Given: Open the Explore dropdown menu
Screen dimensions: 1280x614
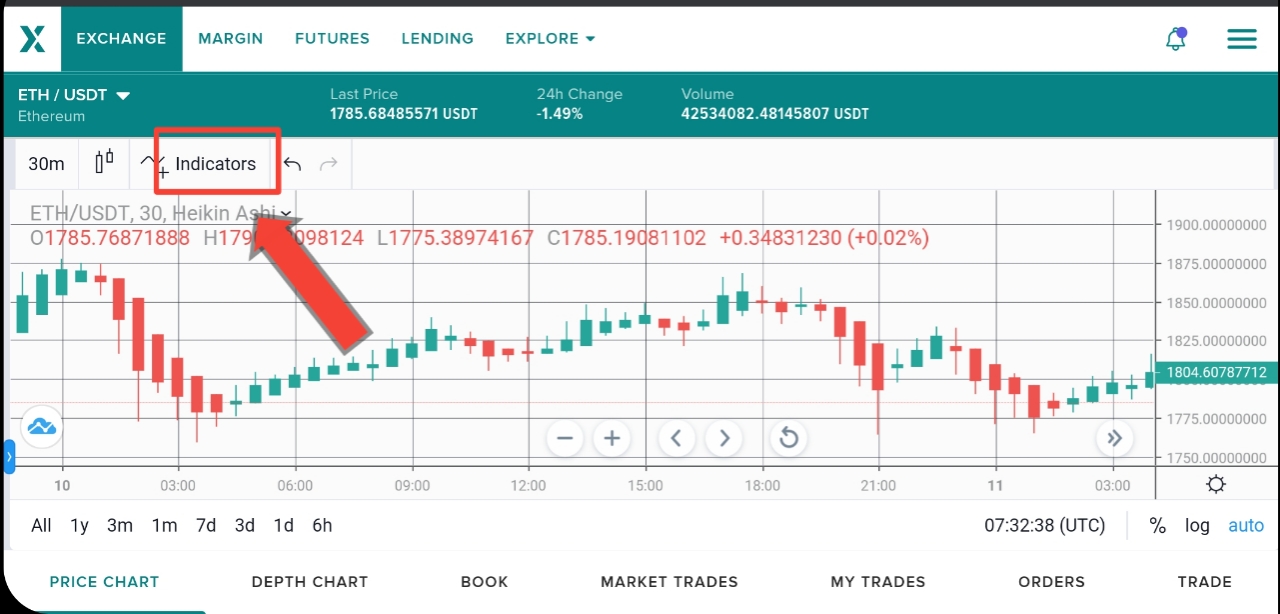Looking at the screenshot, I should click(550, 38).
